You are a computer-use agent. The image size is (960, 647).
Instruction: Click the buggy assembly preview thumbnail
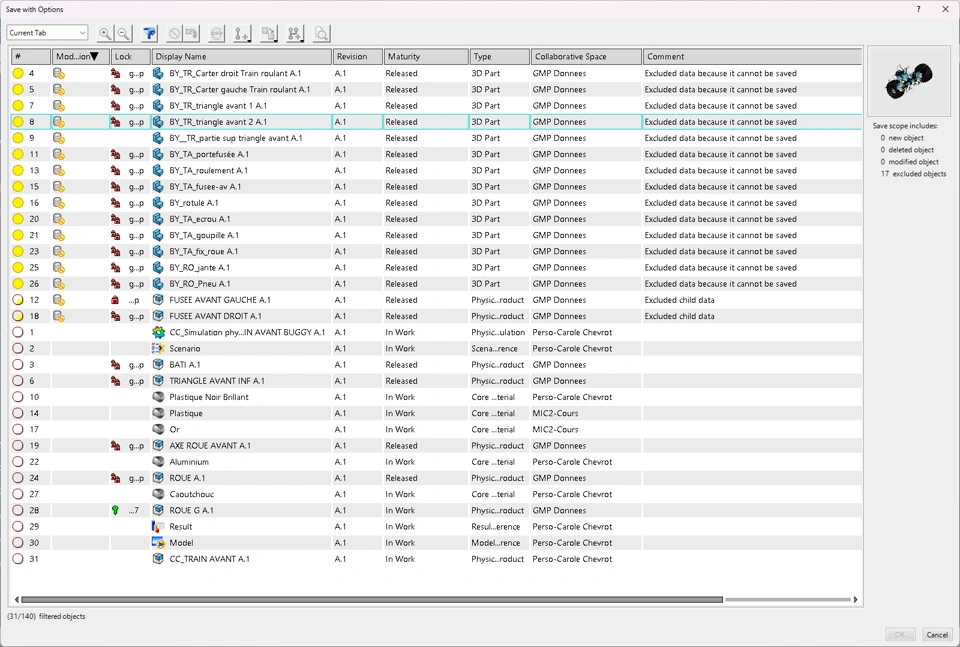pyautogui.click(x=909, y=81)
